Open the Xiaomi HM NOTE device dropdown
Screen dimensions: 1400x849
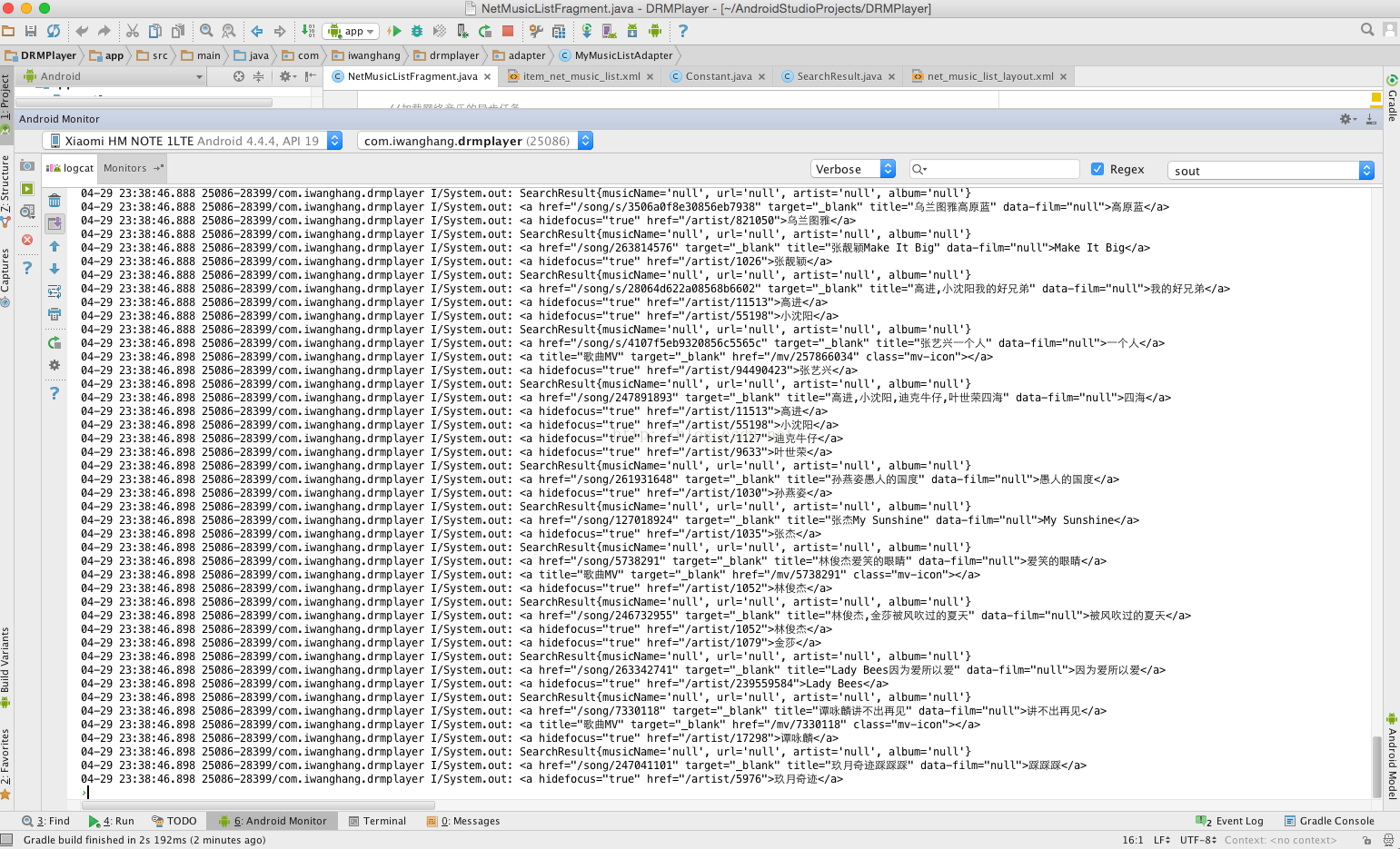(193, 141)
